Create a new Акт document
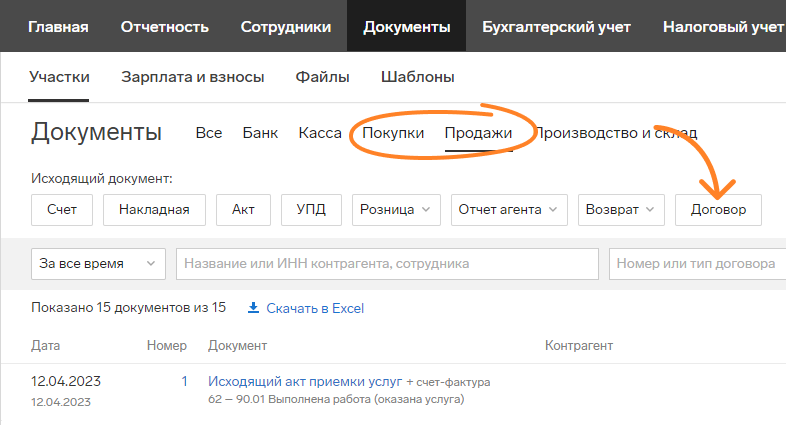 pos(243,209)
